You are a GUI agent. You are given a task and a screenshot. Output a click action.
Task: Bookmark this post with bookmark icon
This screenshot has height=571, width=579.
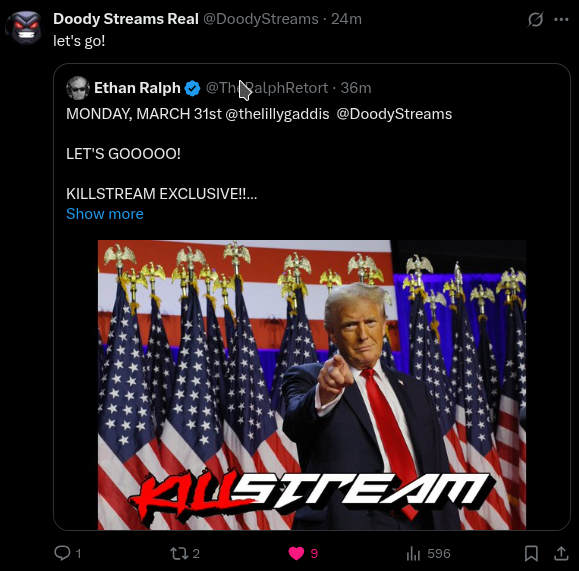click(531, 553)
